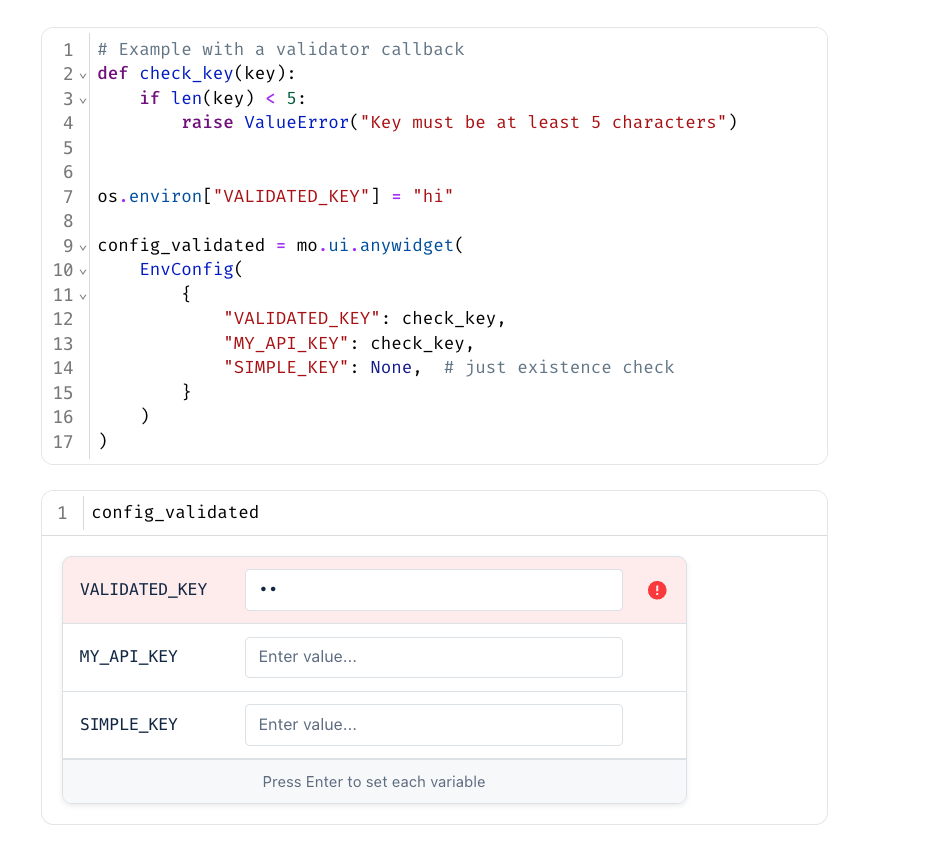This screenshot has height=849, width=928.
Task: Fold the EnvConfig call on line 10
Action: click(83, 271)
